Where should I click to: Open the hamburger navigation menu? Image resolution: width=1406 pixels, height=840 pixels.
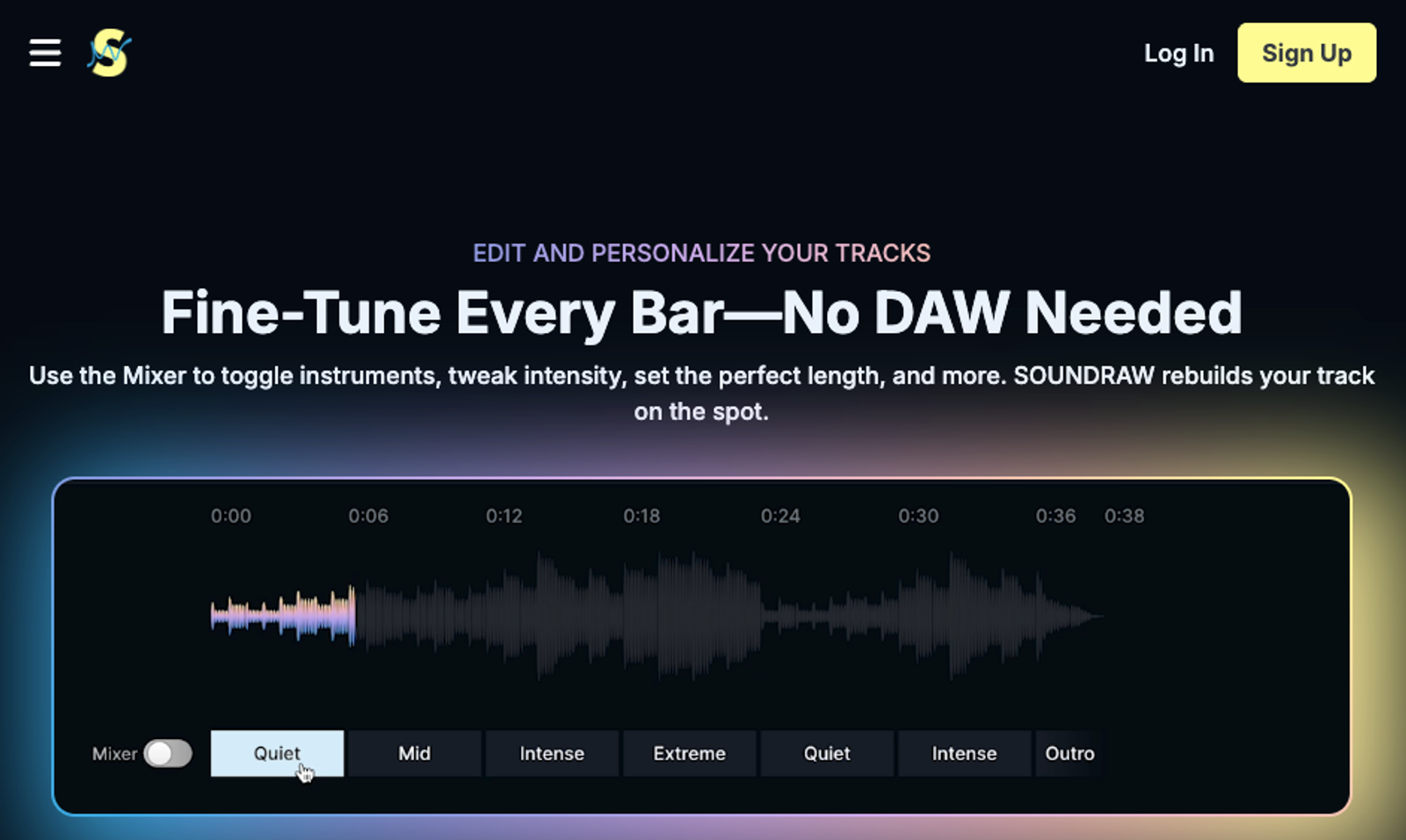45,53
